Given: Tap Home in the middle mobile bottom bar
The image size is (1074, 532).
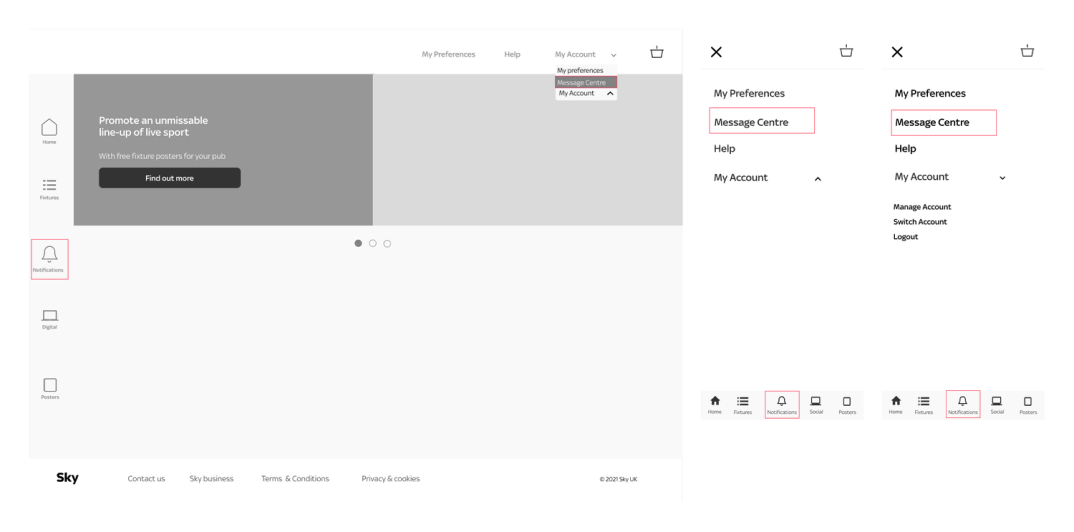Looking at the screenshot, I should coord(714,405).
